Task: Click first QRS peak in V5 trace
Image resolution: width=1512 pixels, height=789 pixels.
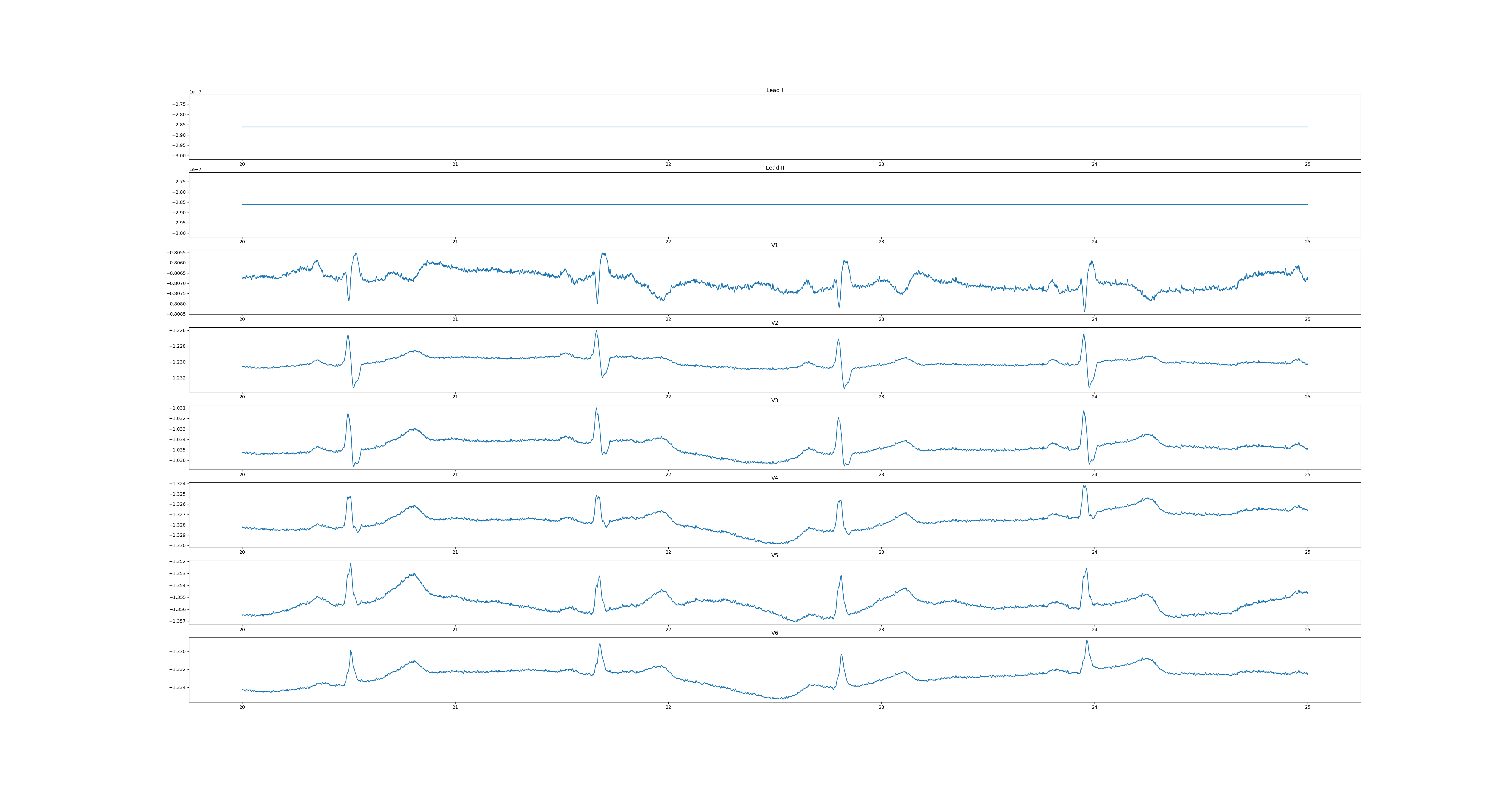Action: [350, 564]
